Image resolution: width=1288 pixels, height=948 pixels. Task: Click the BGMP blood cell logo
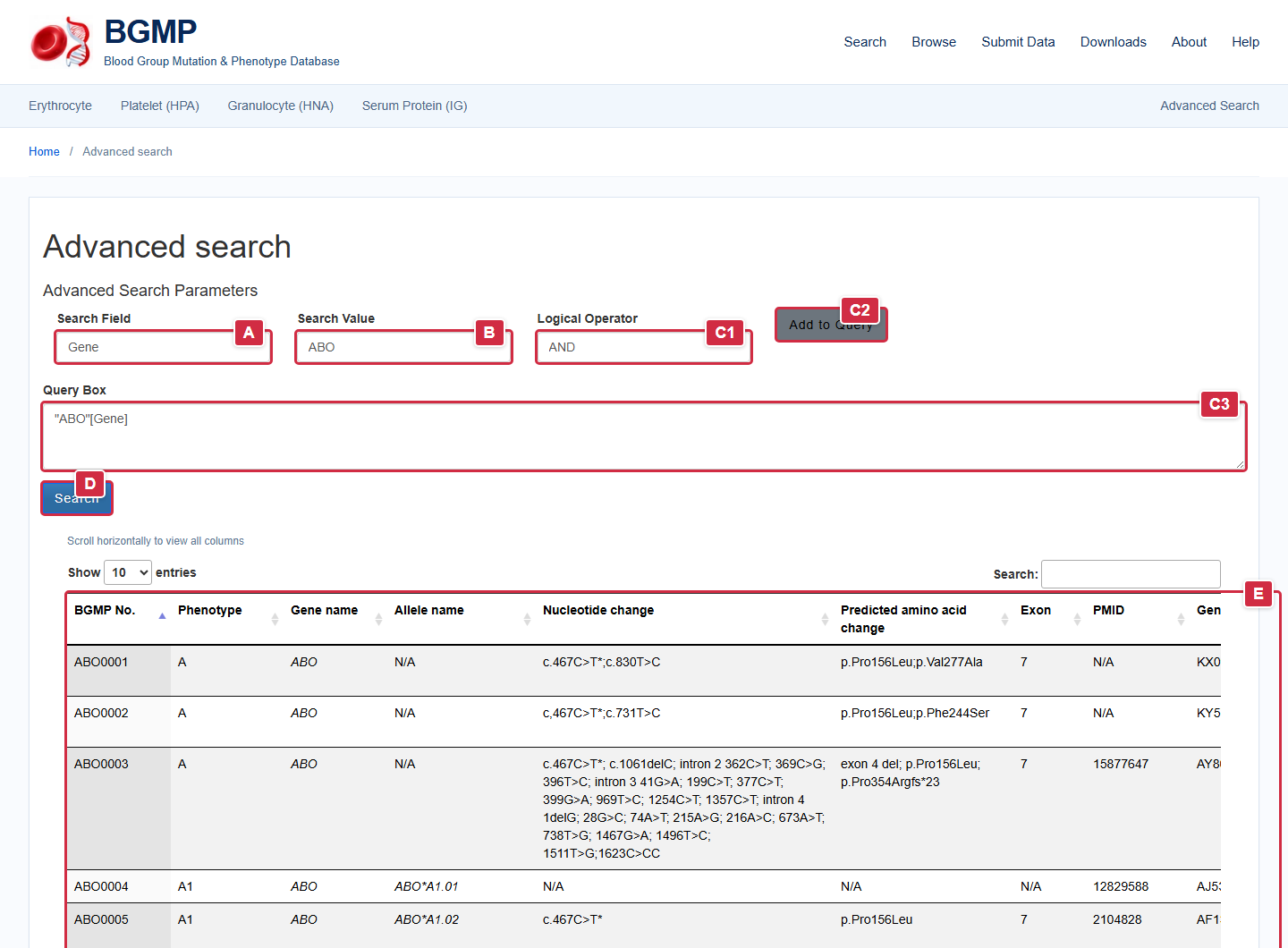(61, 42)
